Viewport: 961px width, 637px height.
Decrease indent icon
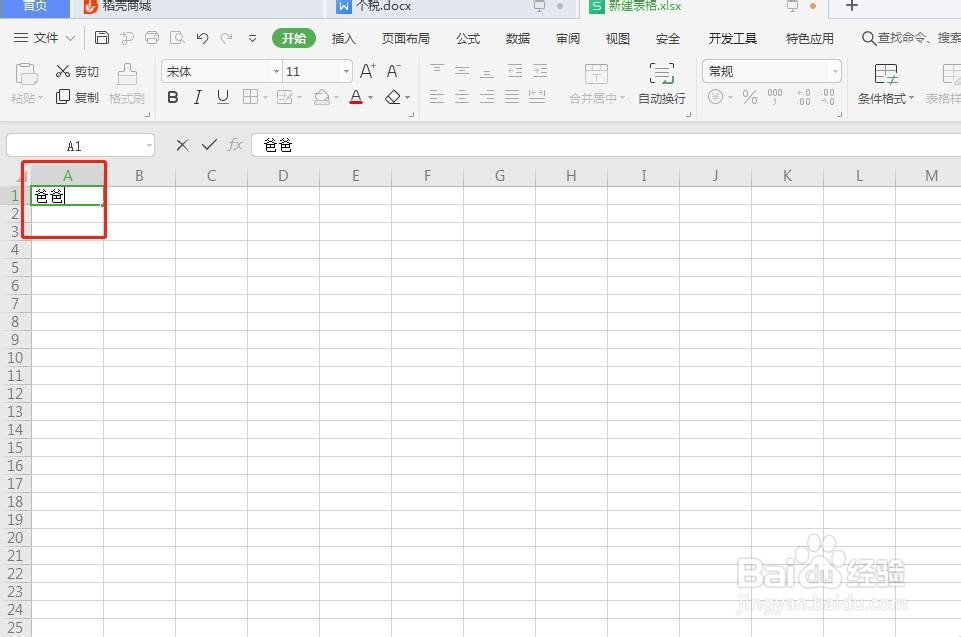click(515, 71)
